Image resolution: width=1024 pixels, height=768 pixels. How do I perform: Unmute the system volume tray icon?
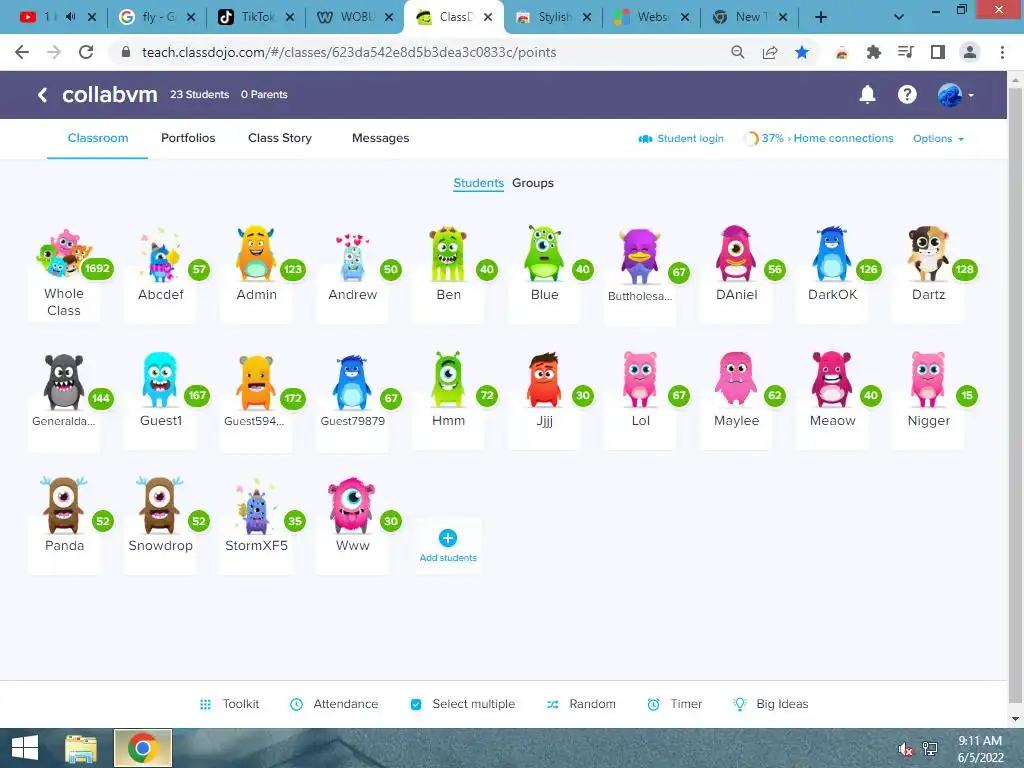point(905,749)
